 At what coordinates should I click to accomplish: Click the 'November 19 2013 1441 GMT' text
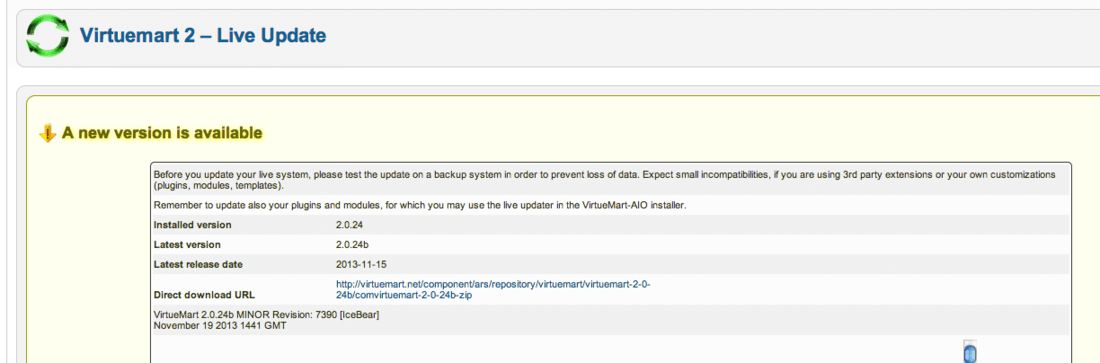(x=220, y=326)
